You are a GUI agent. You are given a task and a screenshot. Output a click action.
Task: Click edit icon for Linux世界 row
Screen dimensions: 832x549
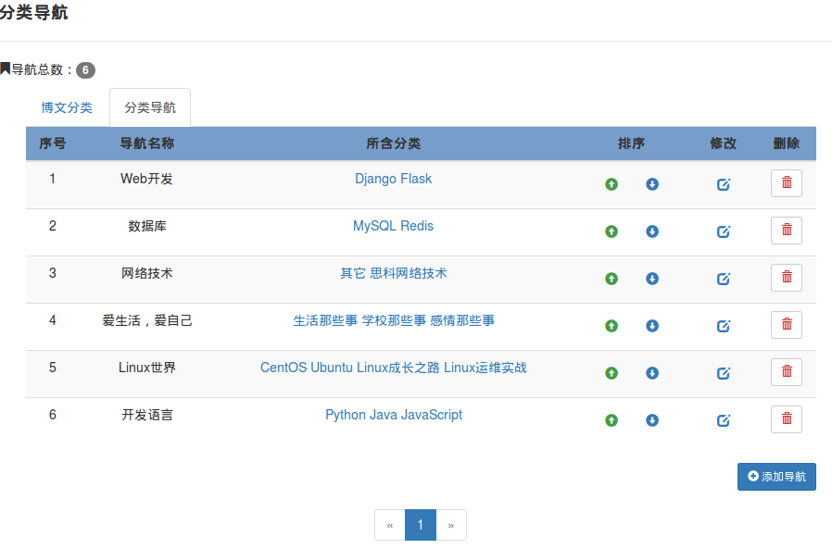723,373
